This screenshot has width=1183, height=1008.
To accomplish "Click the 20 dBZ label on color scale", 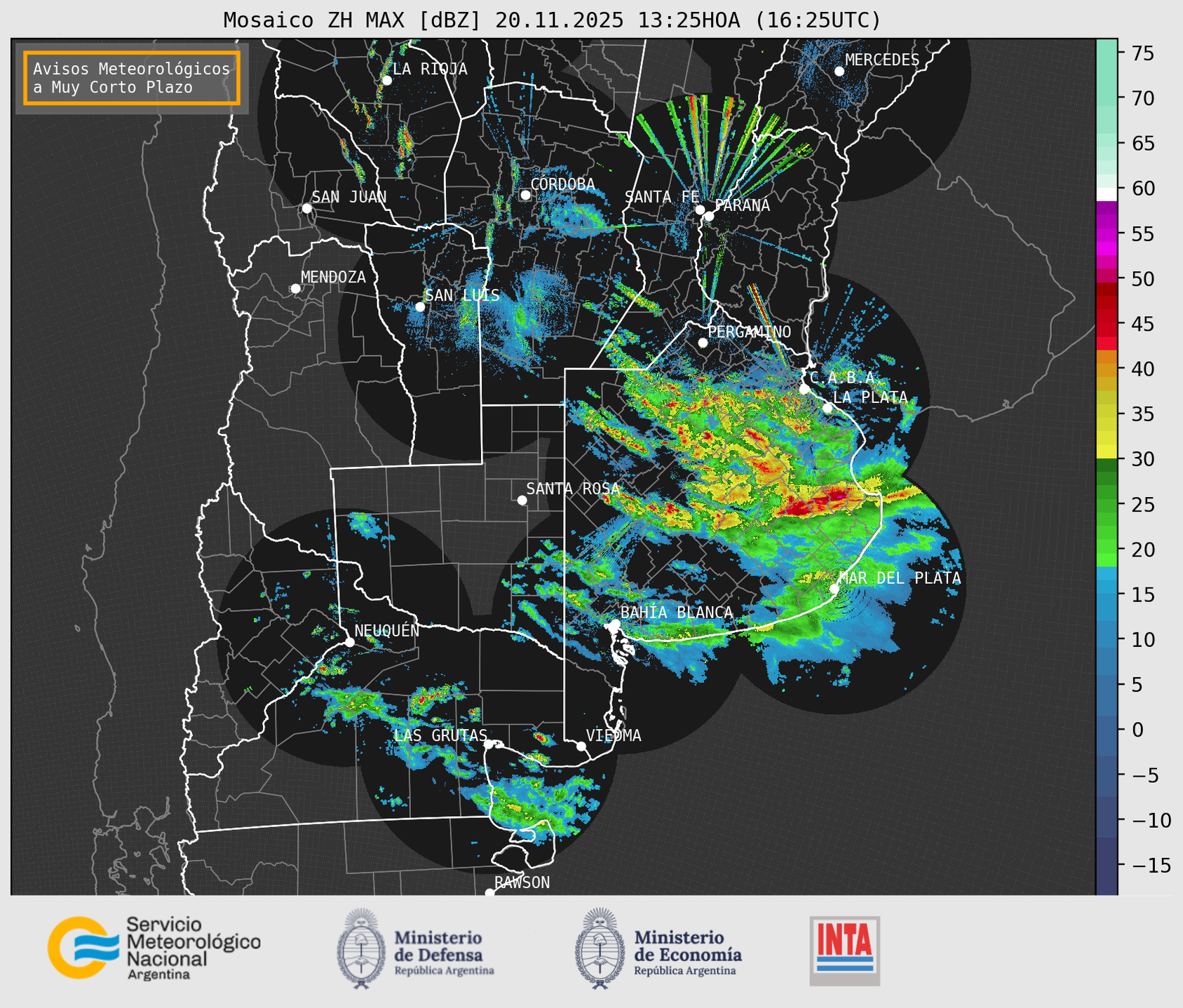I will point(1142,550).
